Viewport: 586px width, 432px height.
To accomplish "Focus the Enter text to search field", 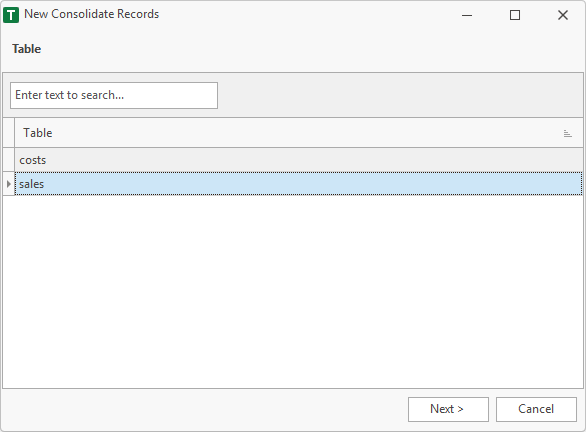I will click(x=114, y=96).
